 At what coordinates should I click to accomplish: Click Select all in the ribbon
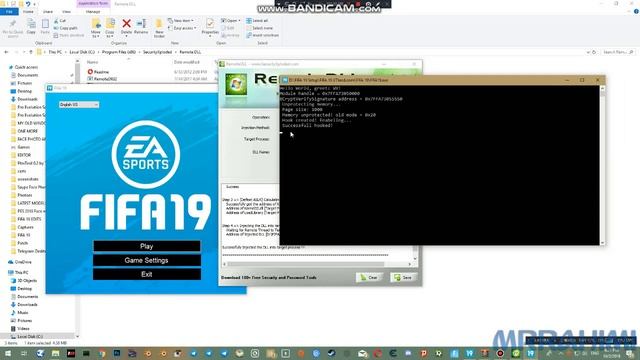point(257,20)
